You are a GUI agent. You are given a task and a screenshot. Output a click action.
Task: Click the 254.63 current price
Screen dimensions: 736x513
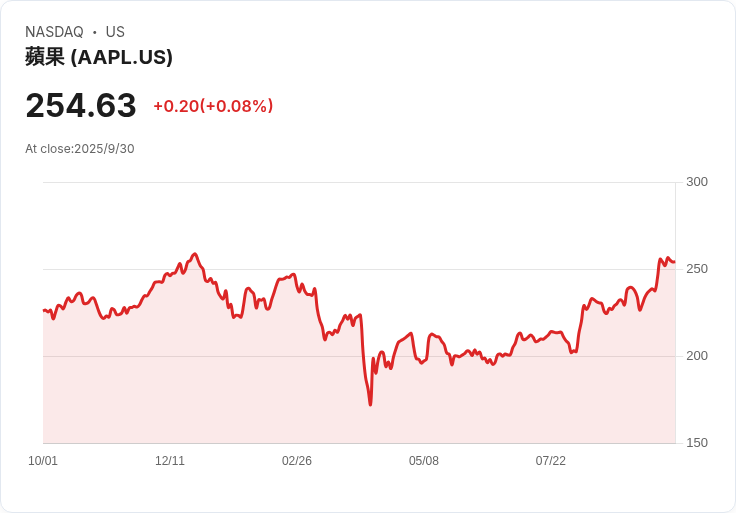81,106
